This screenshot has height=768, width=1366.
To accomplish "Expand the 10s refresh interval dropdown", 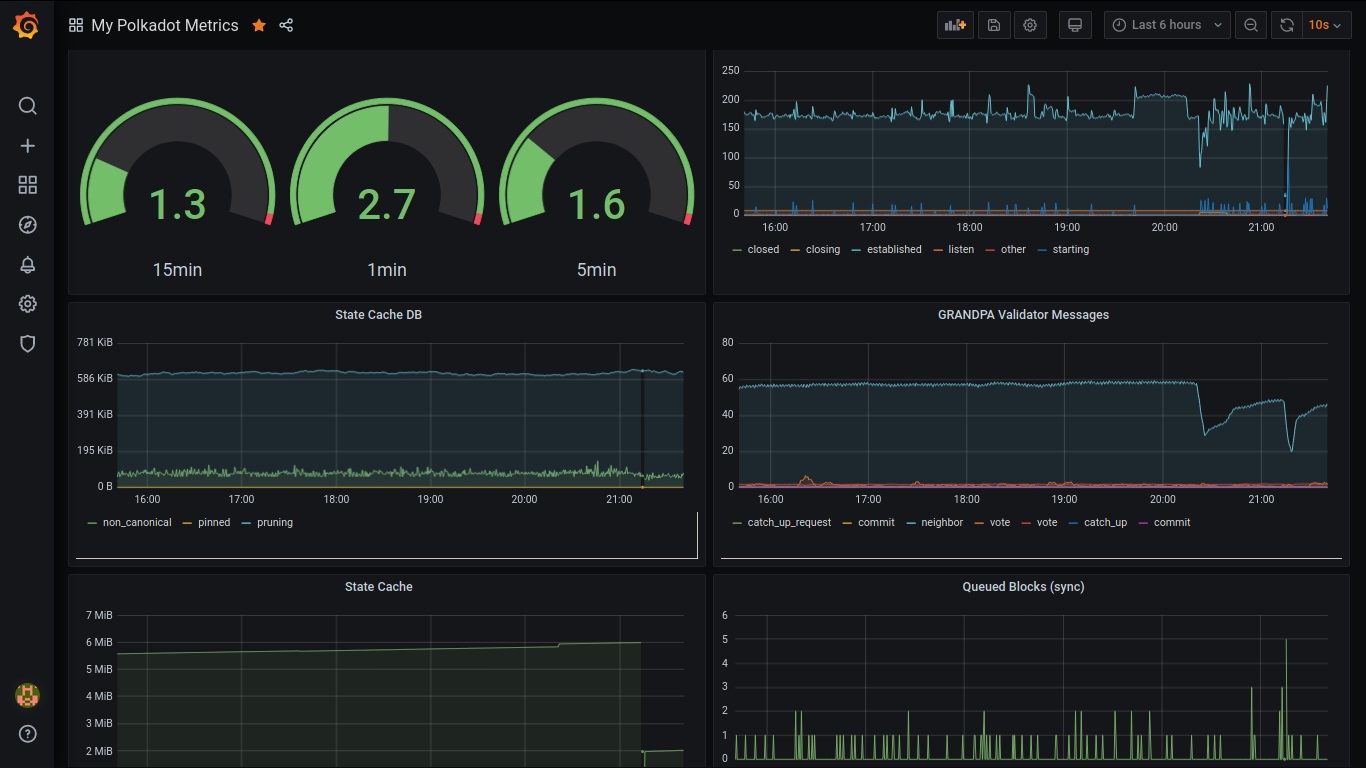I will coord(1326,25).
